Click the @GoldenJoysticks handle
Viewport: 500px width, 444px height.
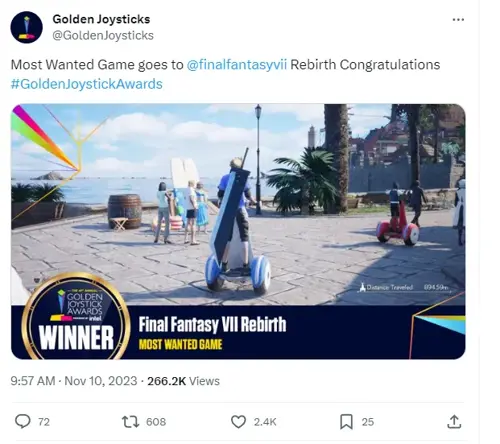click(x=103, y=35)
